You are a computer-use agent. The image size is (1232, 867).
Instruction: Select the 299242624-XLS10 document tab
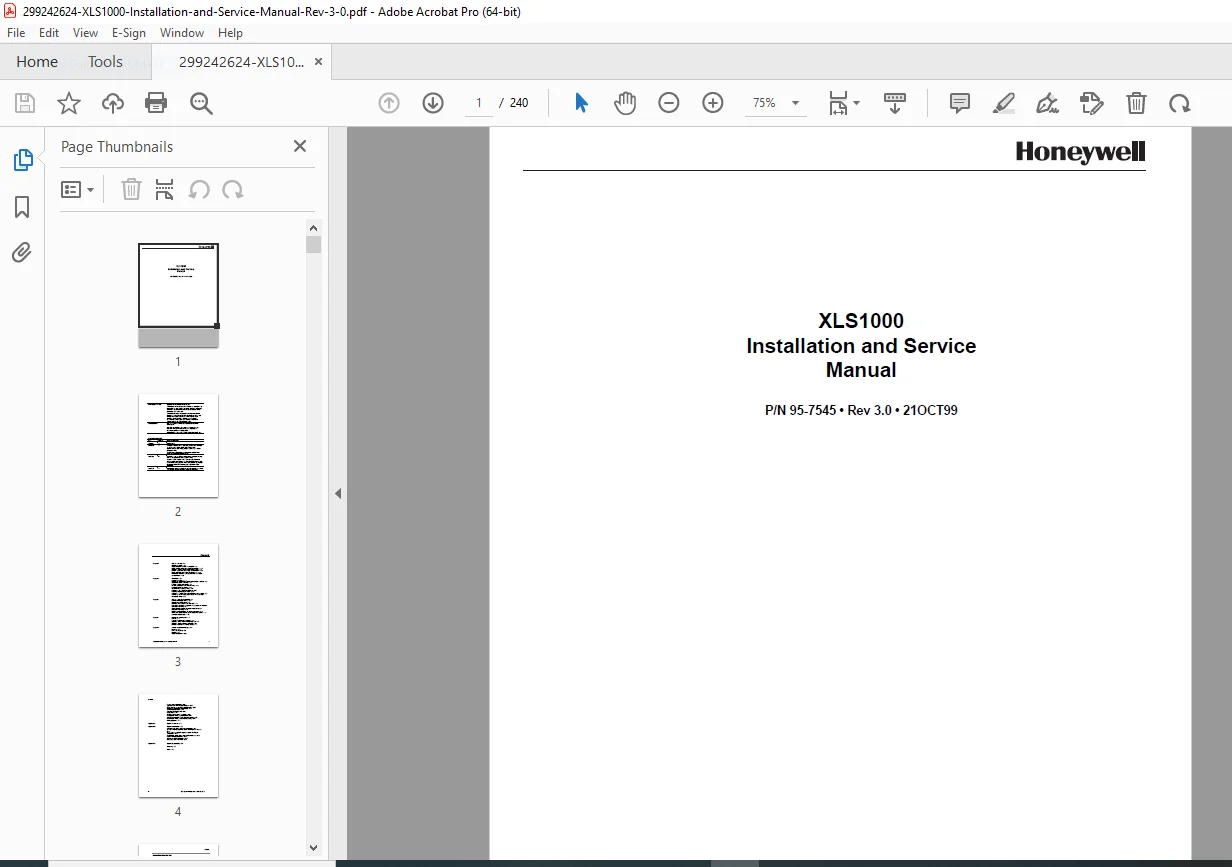coord(241,62)
